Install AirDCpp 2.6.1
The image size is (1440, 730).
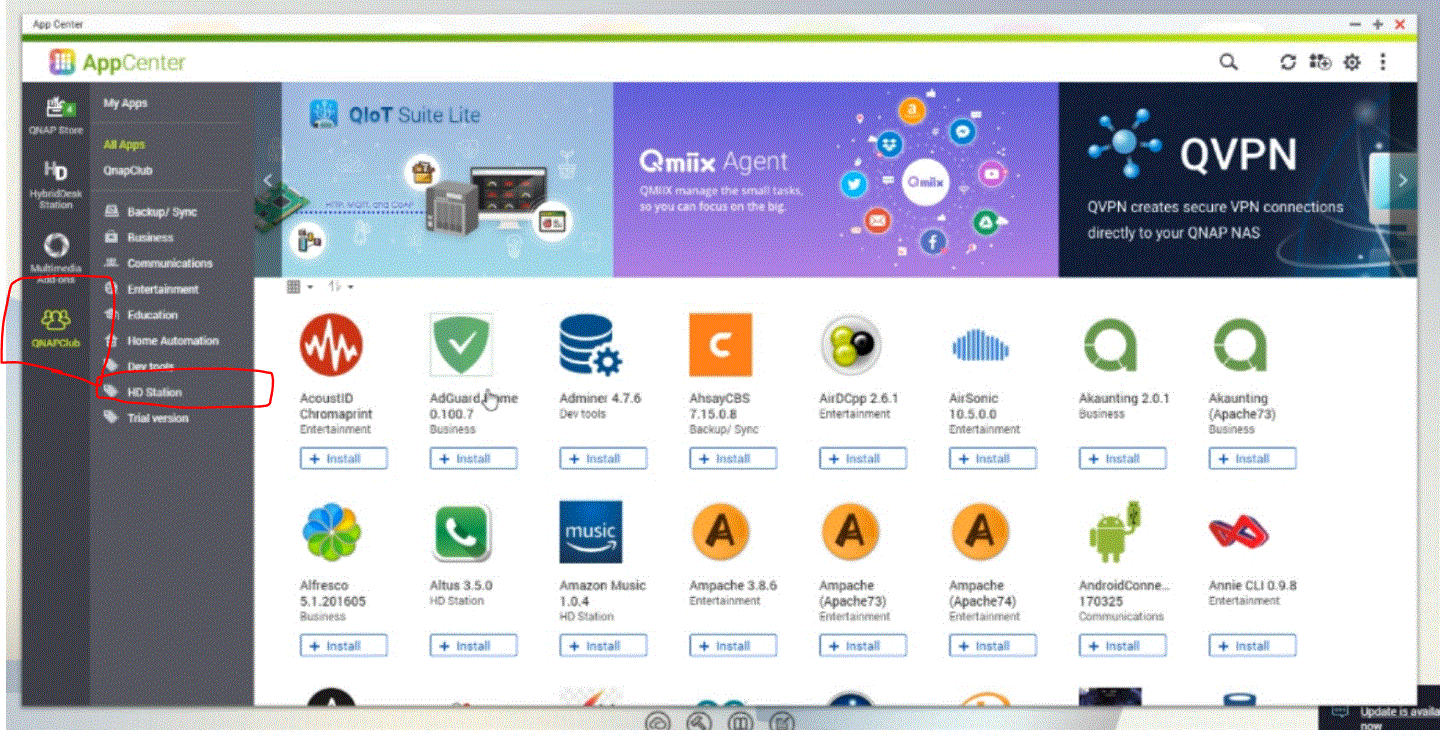863,459
